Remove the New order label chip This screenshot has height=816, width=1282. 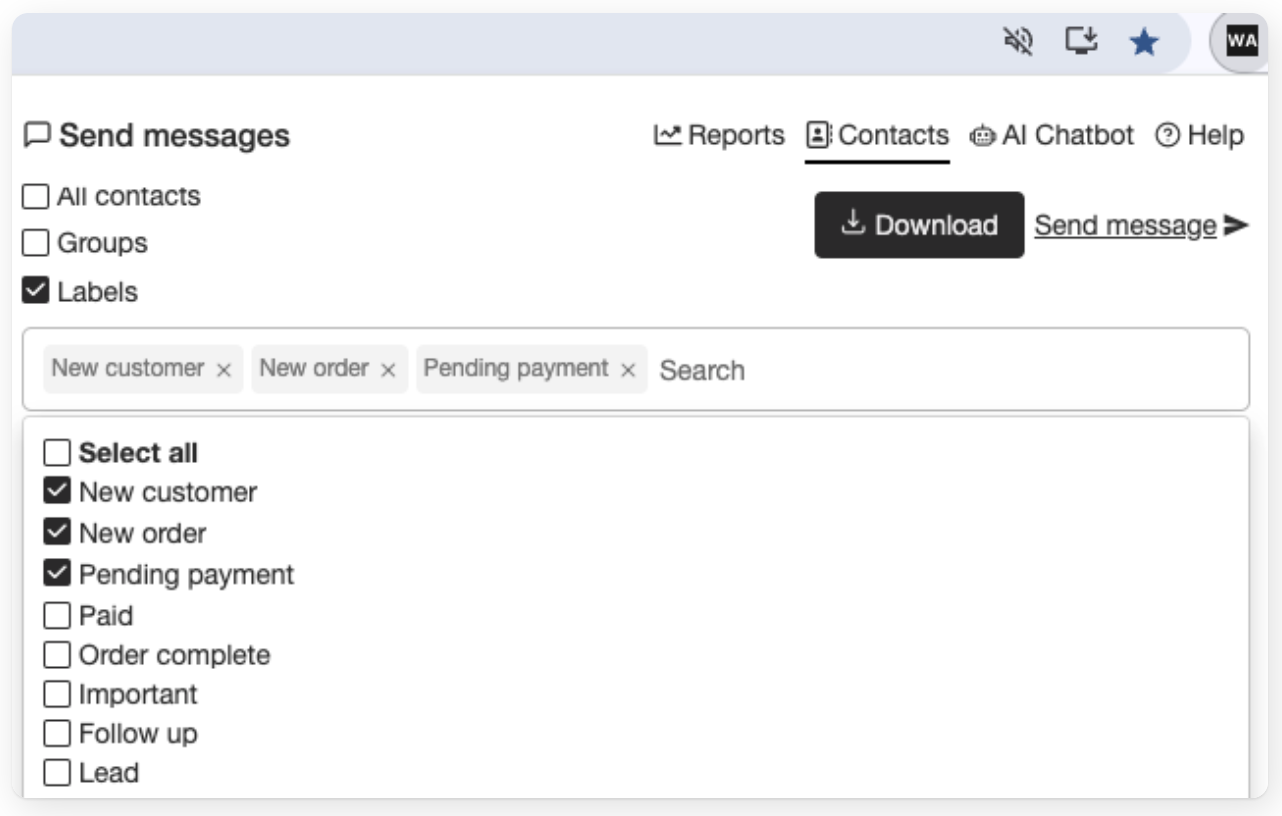click(388, 370)
